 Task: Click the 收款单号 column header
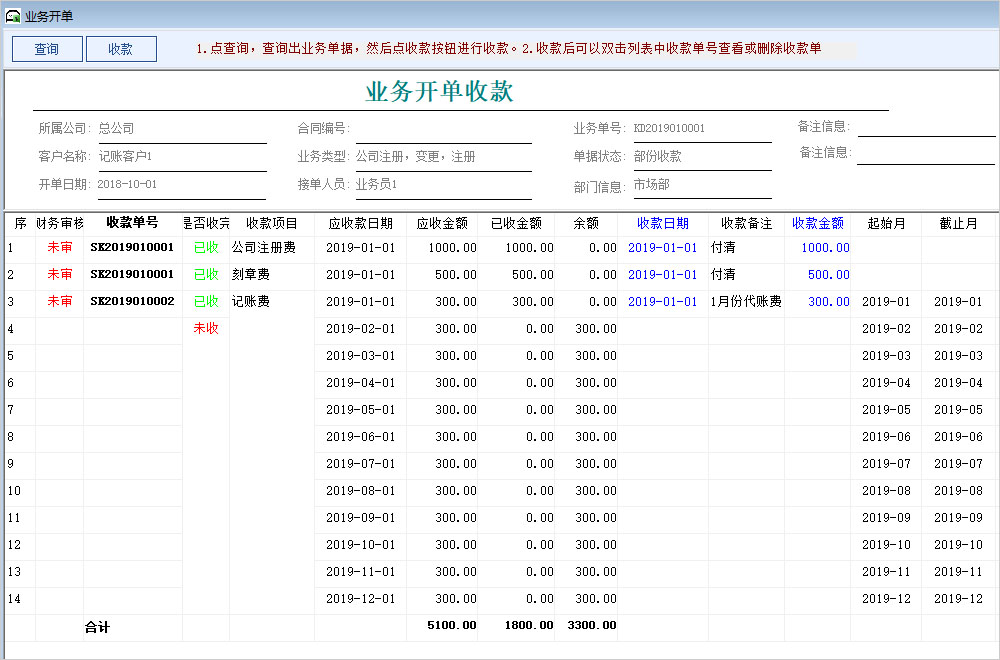[x=132, y=223]
